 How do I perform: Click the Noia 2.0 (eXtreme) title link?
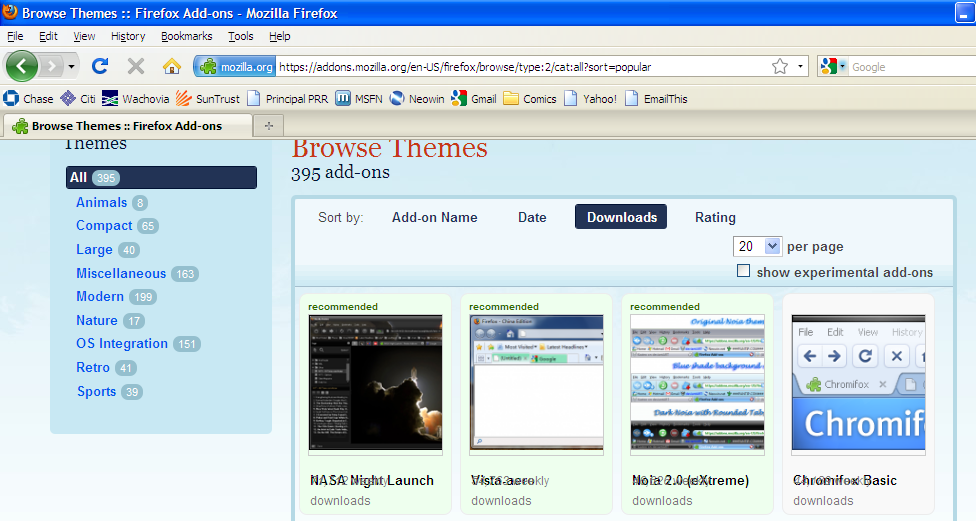pos(691,481)
